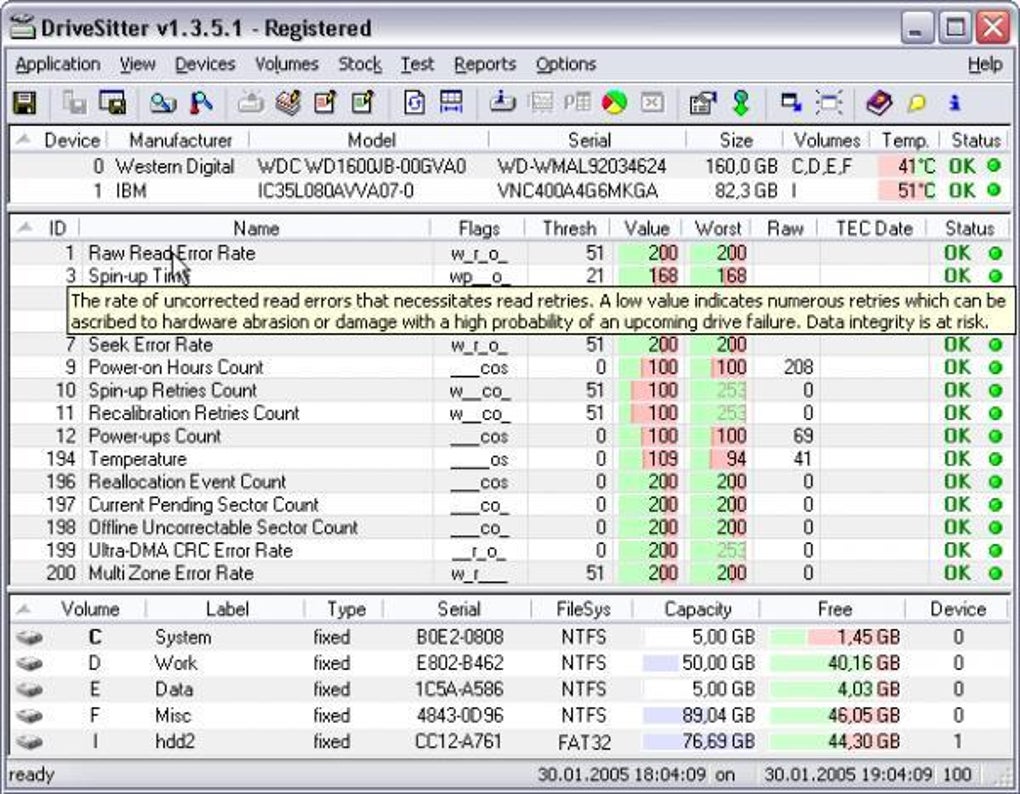Click the properties sheet toolbar icon
Viewport: 1020px width, 794px height.
[x=703, y=103]
